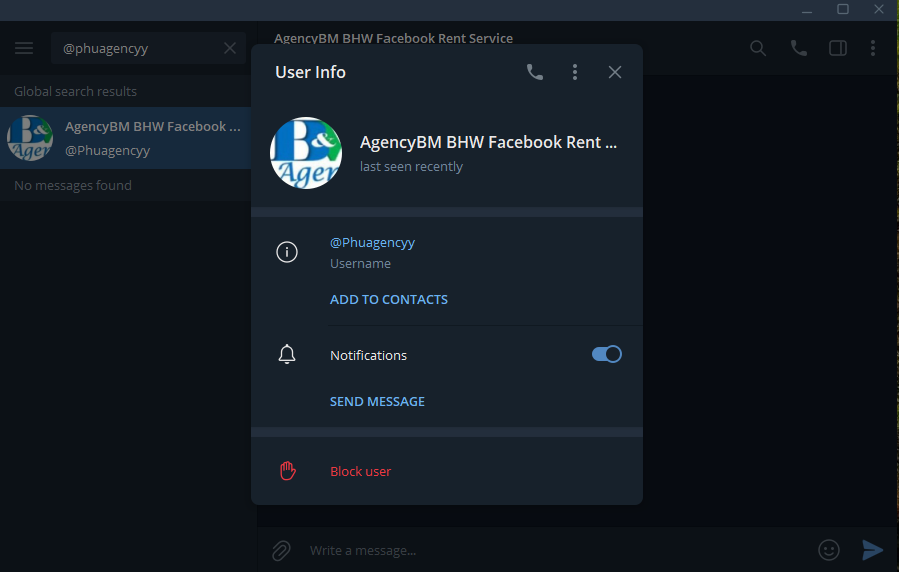Screen dimensions: 899x572
Task: Minimize the Telegram window
Action: 807,10
